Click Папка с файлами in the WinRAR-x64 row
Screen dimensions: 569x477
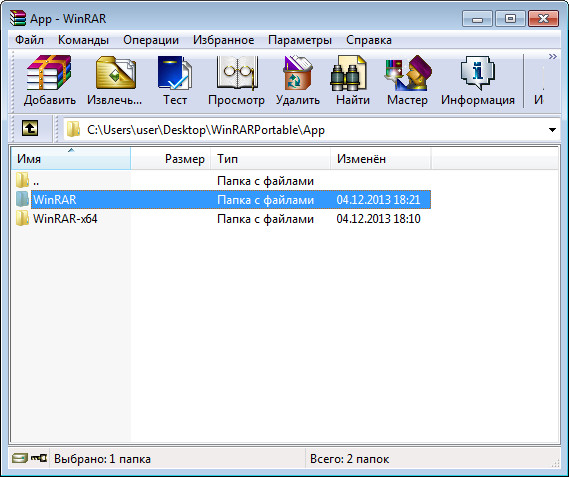tap(265, 219)
